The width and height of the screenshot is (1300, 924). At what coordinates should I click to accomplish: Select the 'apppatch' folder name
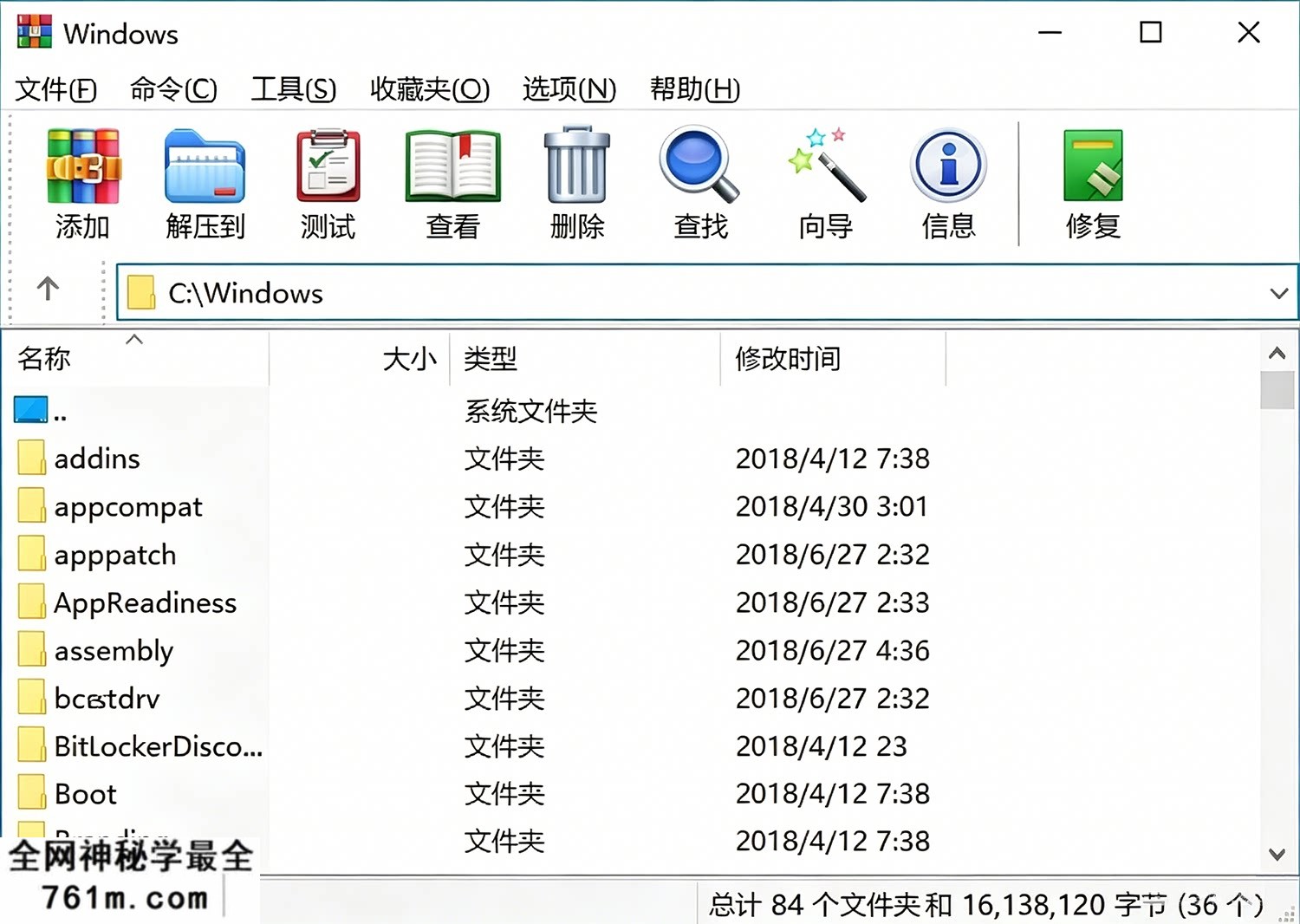click(115, 556)
